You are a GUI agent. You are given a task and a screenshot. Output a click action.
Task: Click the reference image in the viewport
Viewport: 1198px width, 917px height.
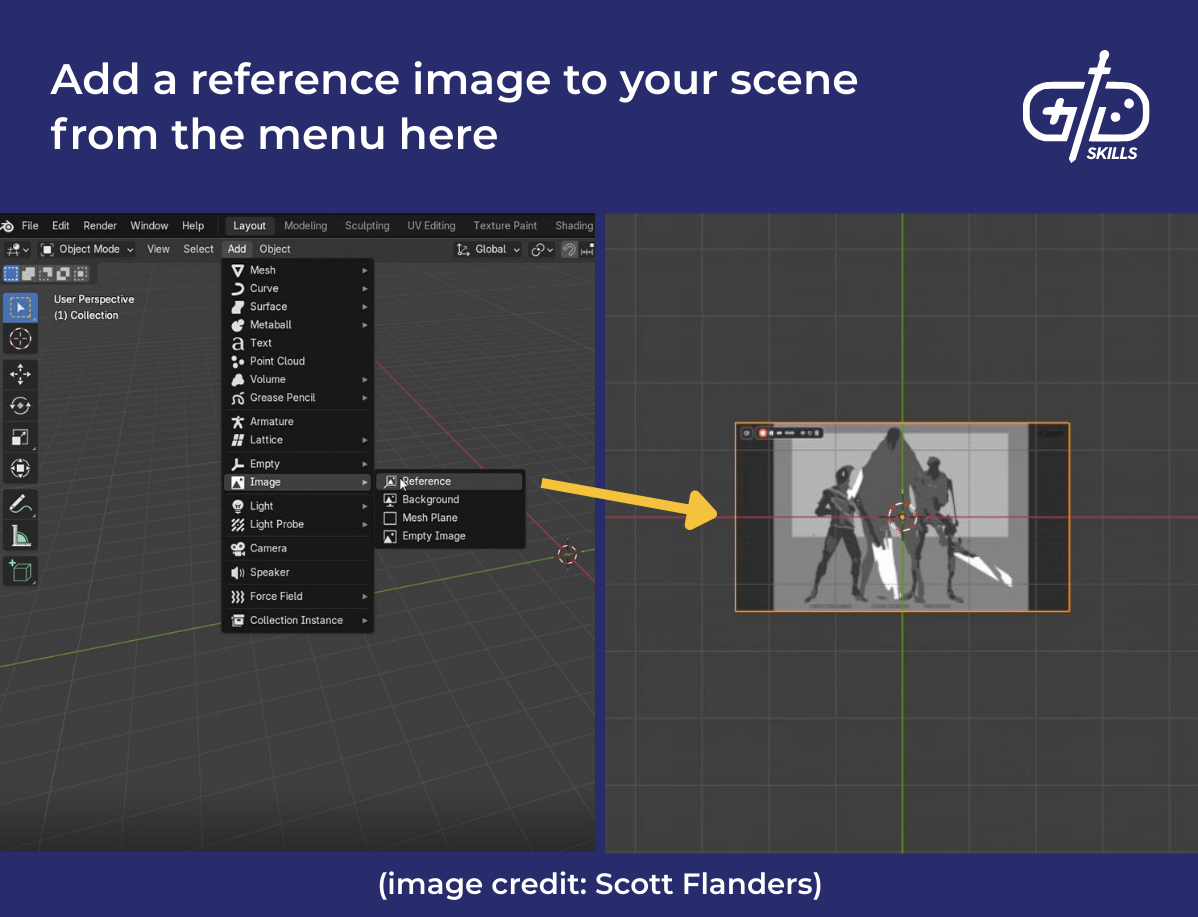pyautogui.click(x=900, y=515)
